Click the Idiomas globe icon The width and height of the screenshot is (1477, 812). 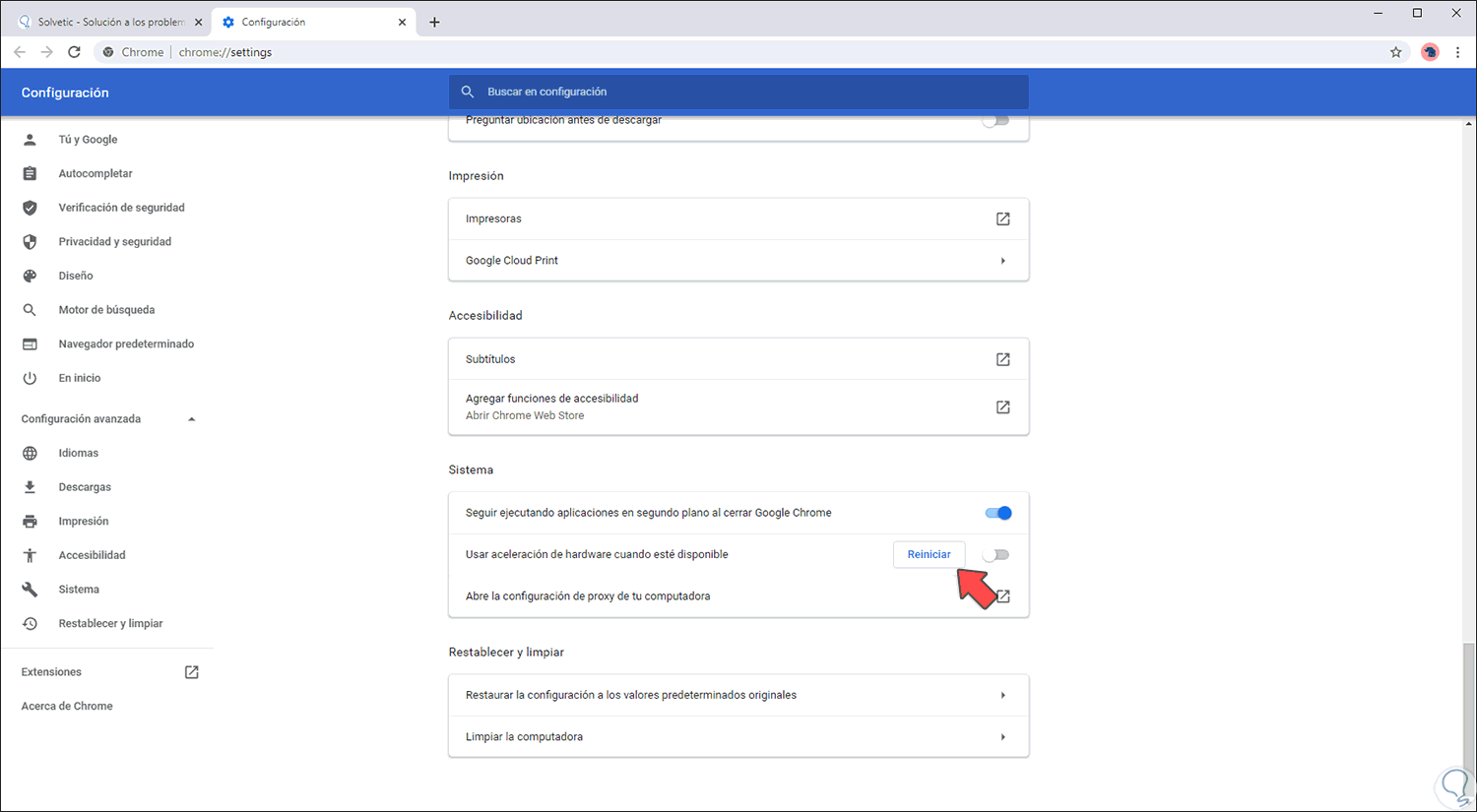[x=30, y=454]
